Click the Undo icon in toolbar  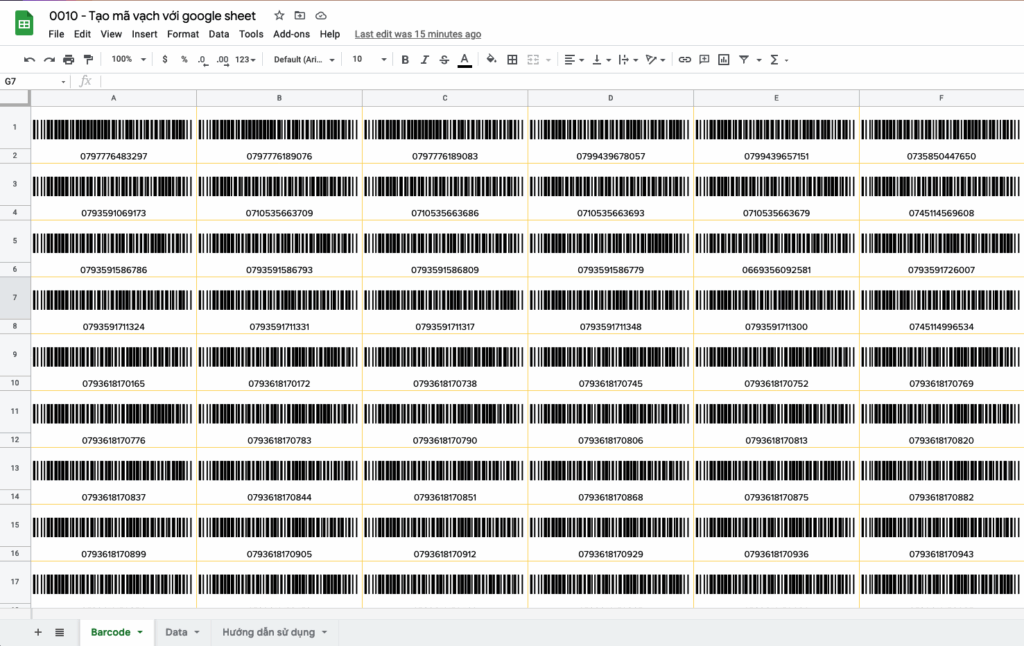[x=29, y=60]
